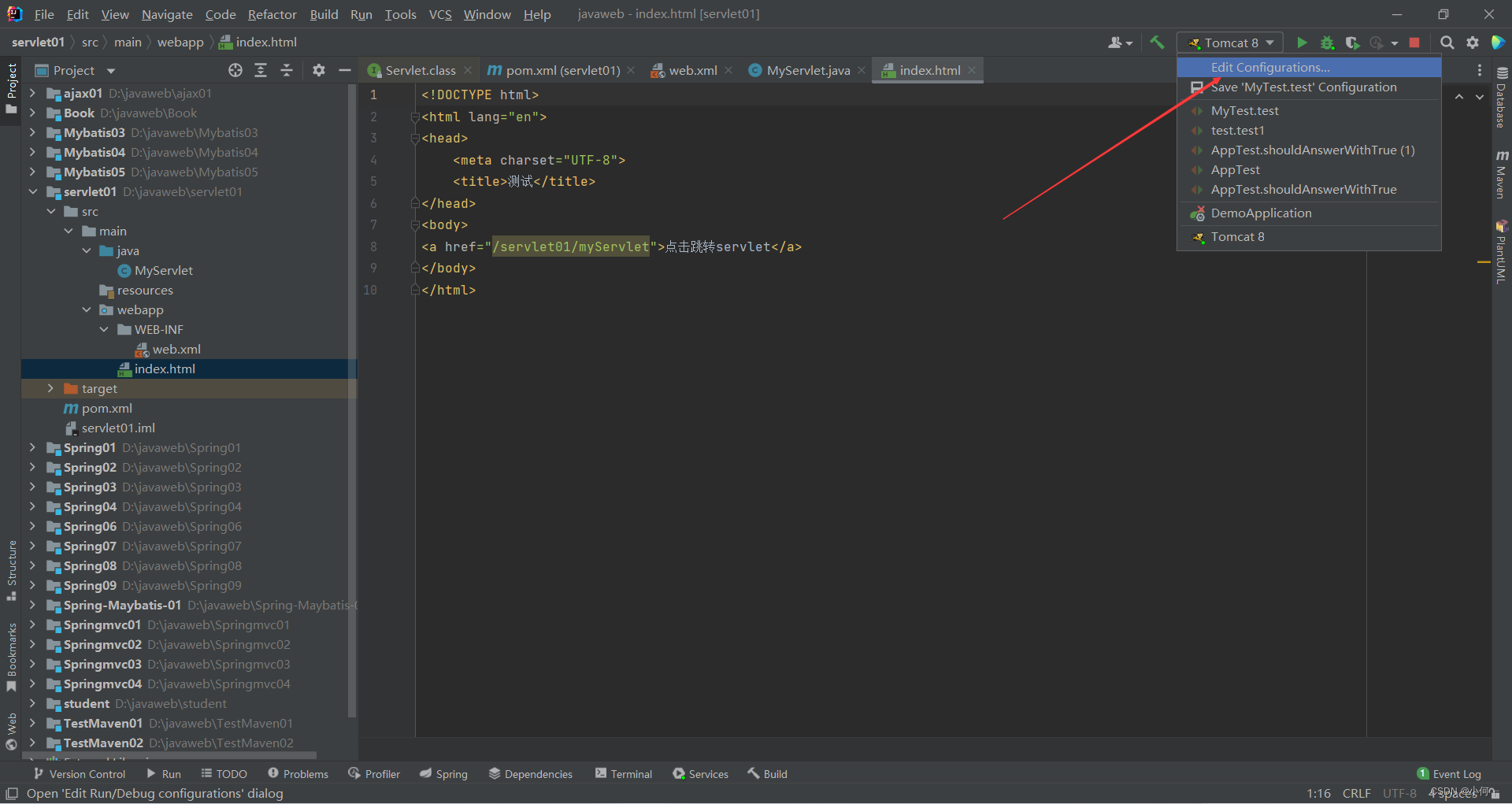This screenshot has height=804, width=1512.
Task: Collapse the servlet01 module
Action: [x=32, y=191]
